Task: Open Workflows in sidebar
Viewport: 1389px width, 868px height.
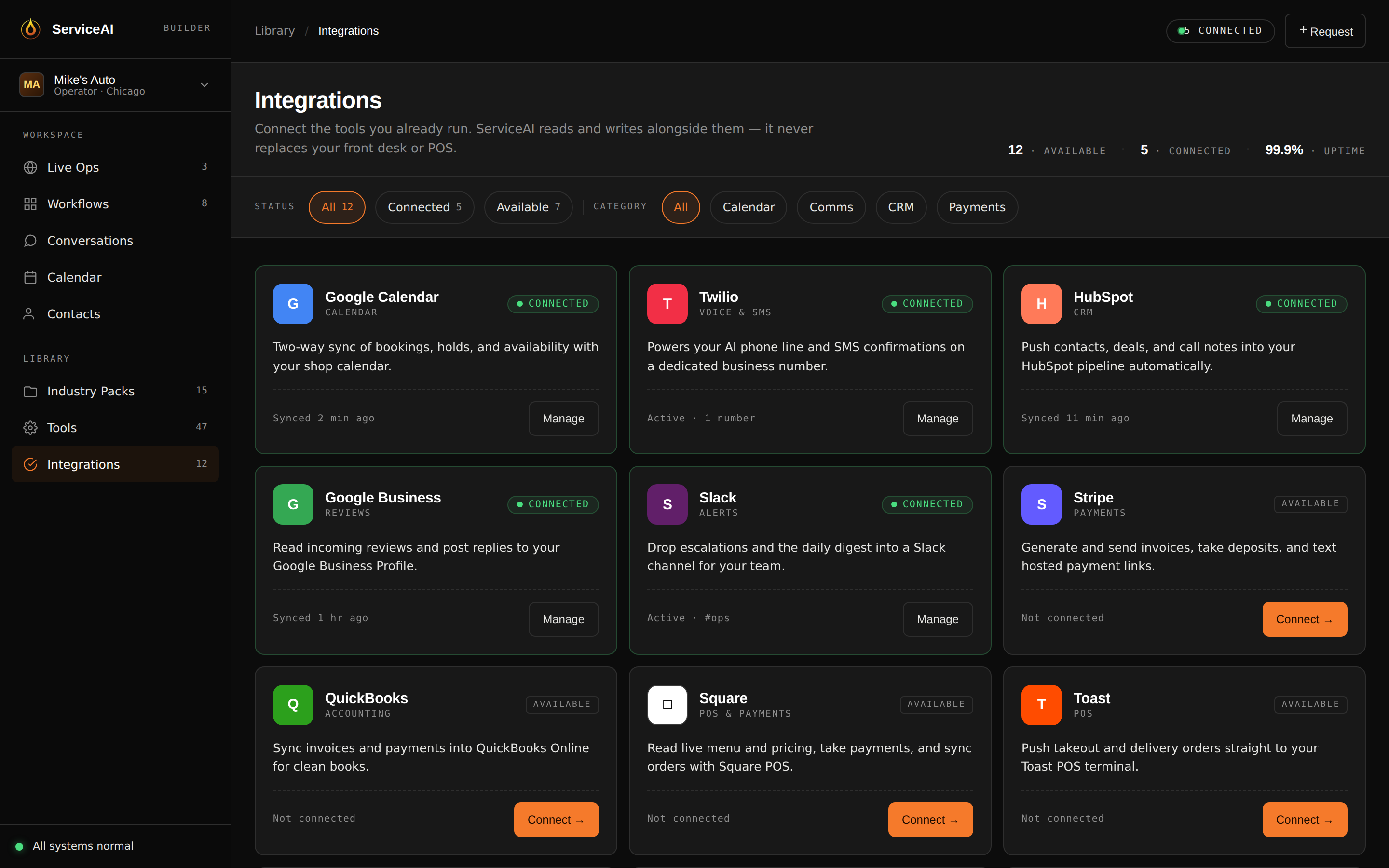Action: pos(115,204)
